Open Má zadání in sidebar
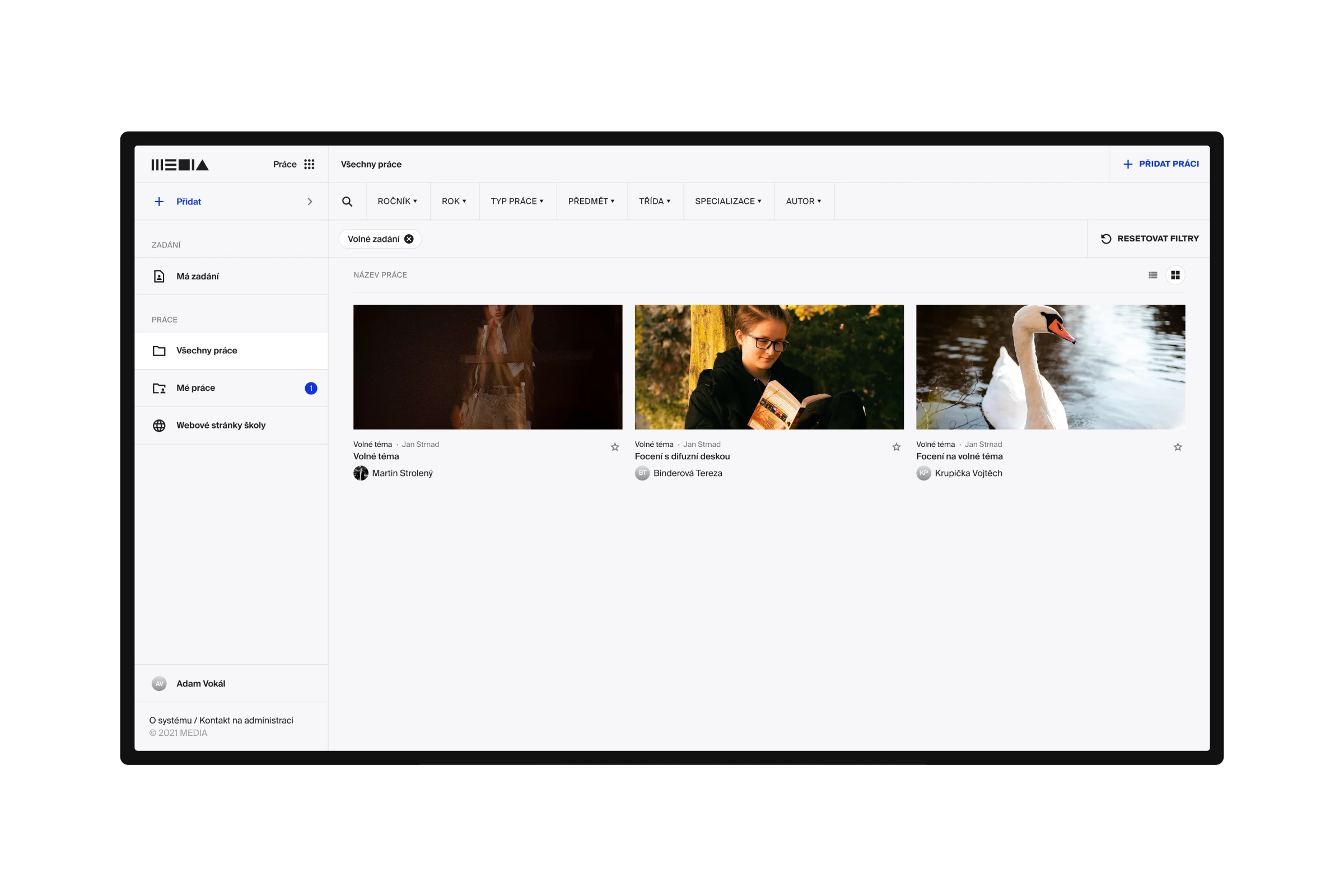Viewport: 1344px width, 896px height. point(231,276)
